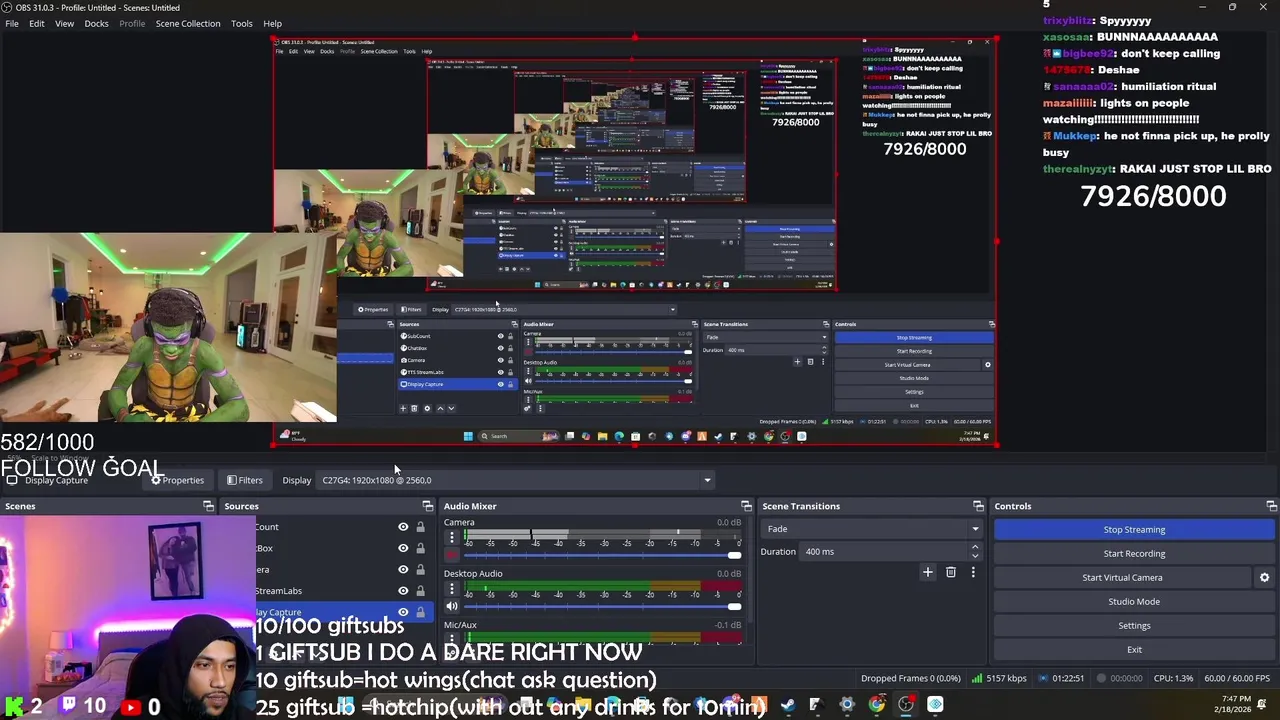This screenshot has width=1280, height=720.
Task: Open the taskbar clock showing 7:47 PM
Action: (1235, 705)
